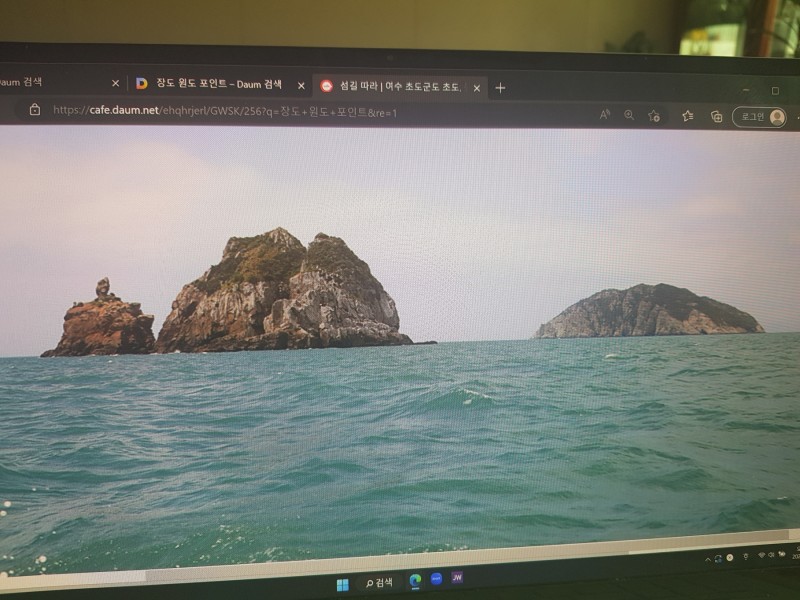Open Read Aloud from the address bar

pos(605,115)
